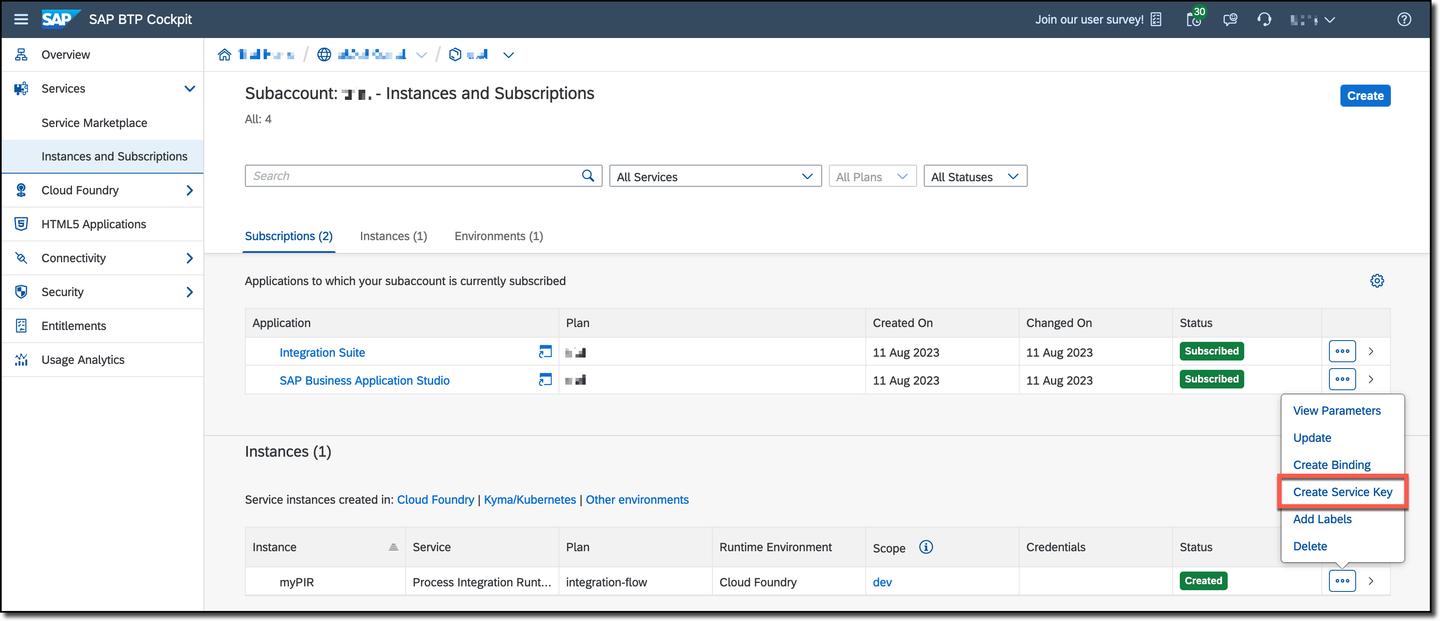1440x621 pixels.
Task: Click the Entitlements sidebar icon
Action: pyautogui.click(x=21, y=326)
